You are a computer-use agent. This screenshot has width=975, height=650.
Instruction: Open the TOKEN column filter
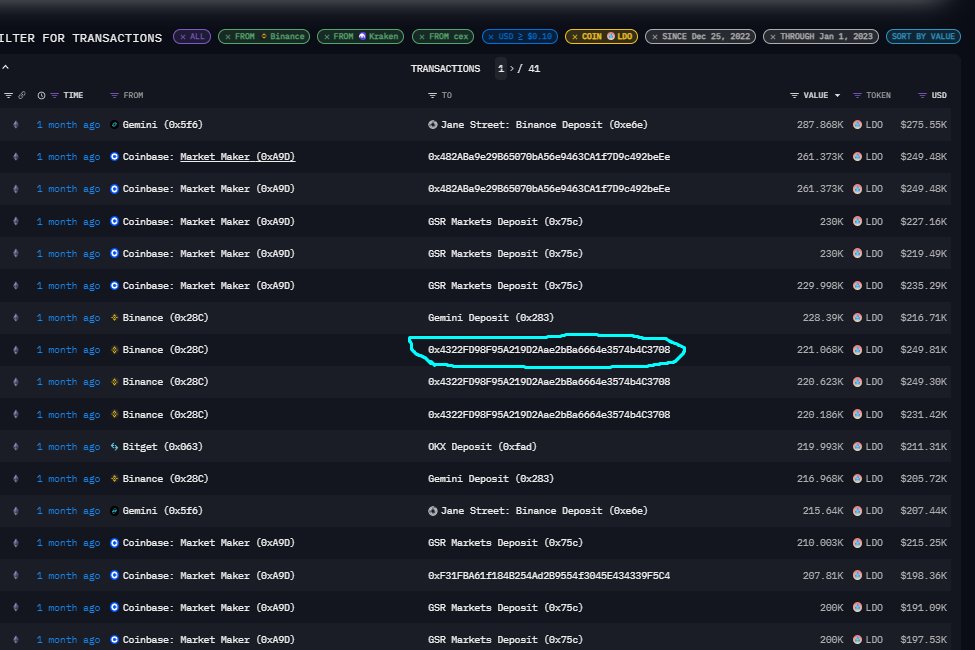tap(857, 95)
